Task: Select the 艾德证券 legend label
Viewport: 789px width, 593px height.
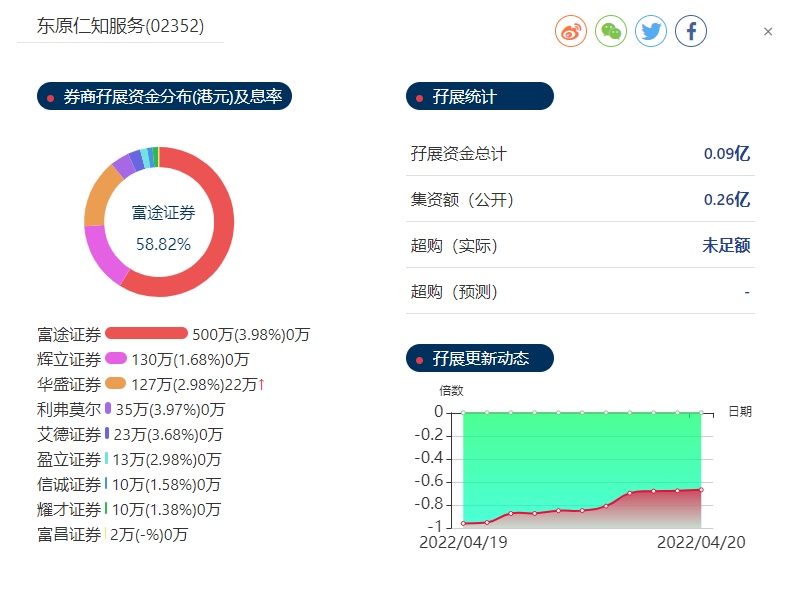Action: point(69,434)
